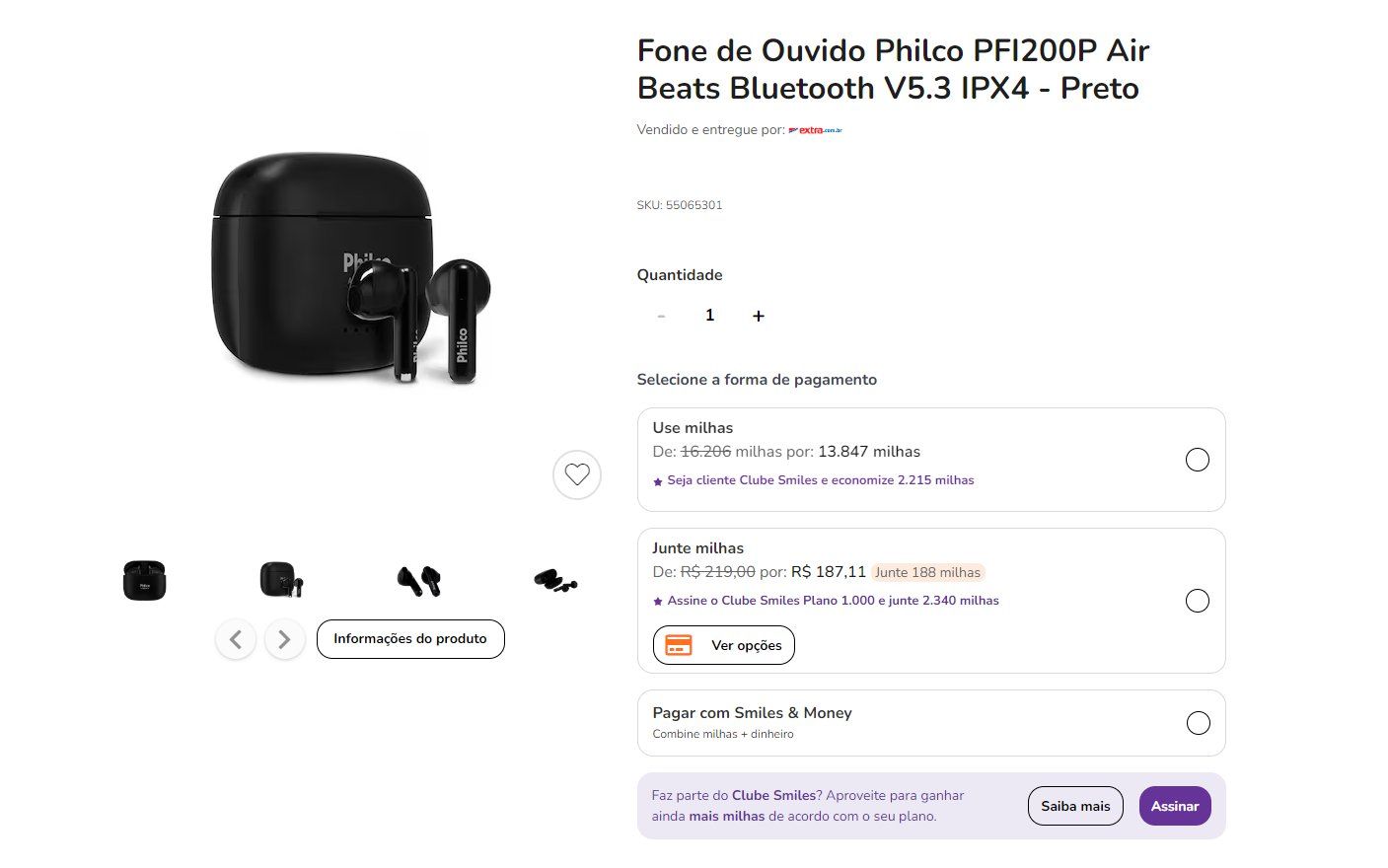
Task: Decrease quantity with minus sign
Action: pyautogui.click(x=661, y=316)
